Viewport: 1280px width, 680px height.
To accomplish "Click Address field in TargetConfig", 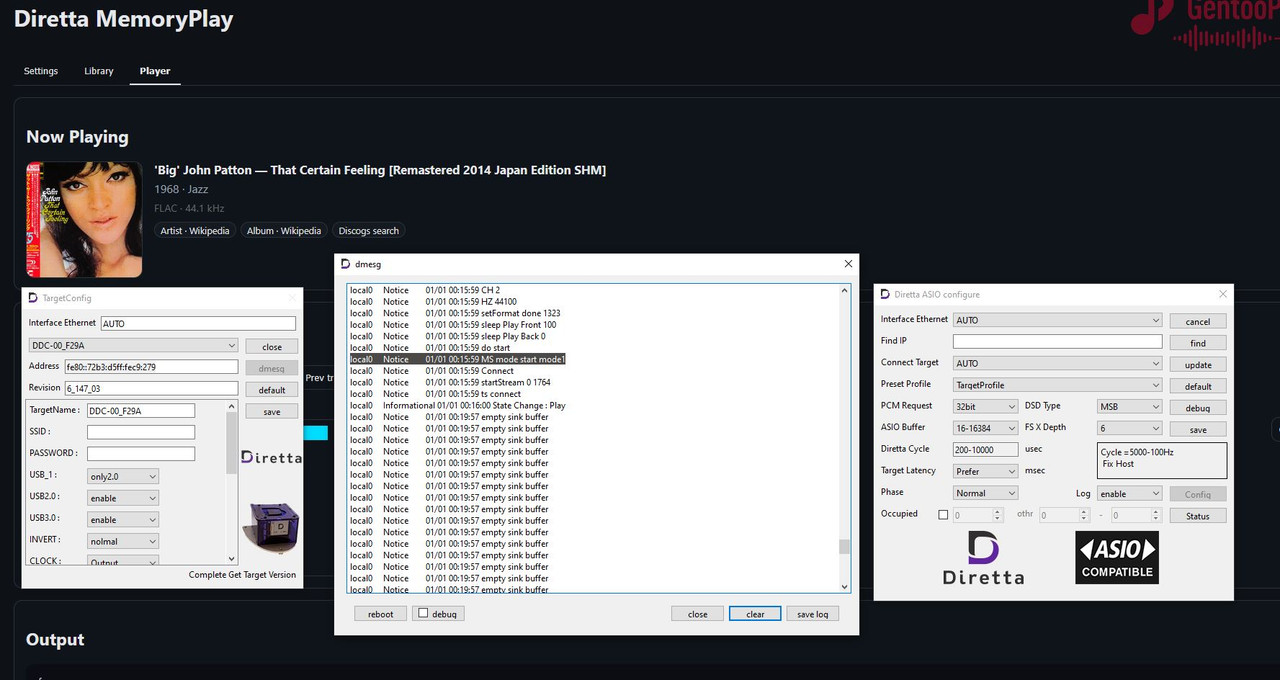I will pos(151,367).
